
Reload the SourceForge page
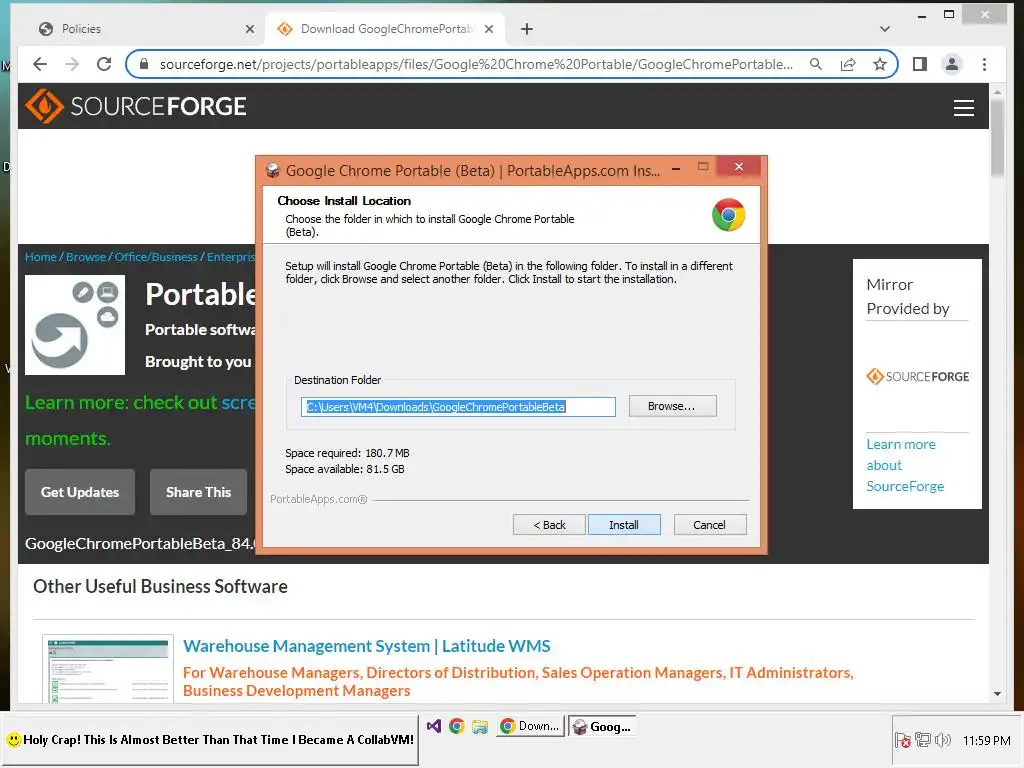[x=104, y=64]
